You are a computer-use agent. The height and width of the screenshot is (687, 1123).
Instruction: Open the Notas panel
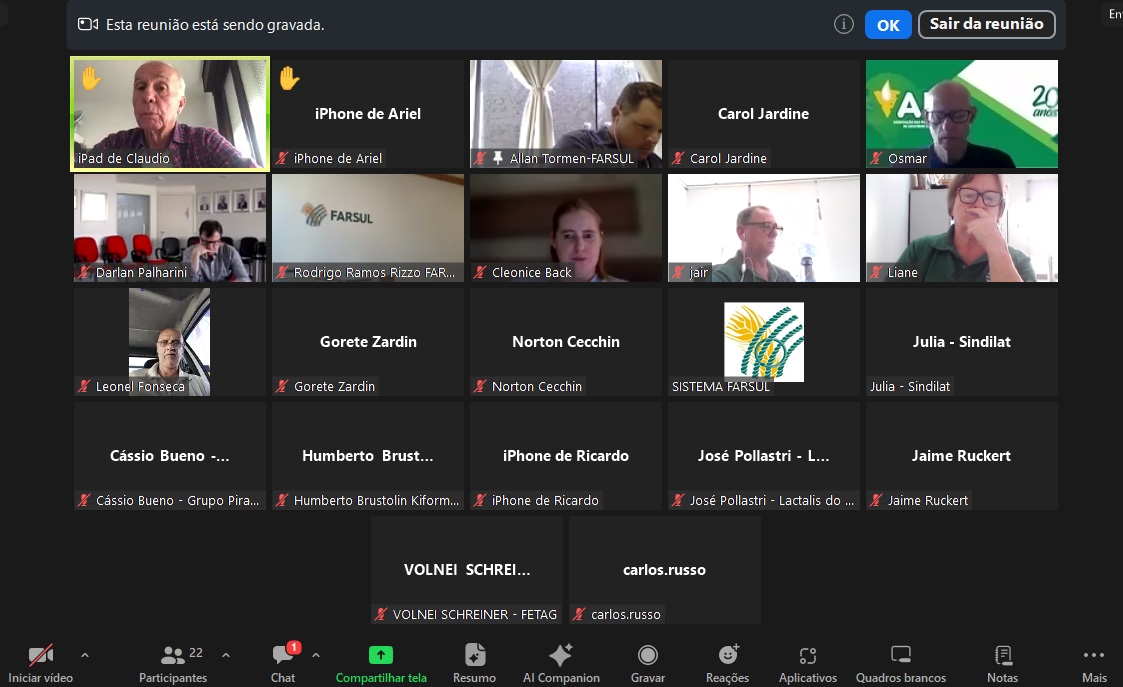(x=1002, y=656)
